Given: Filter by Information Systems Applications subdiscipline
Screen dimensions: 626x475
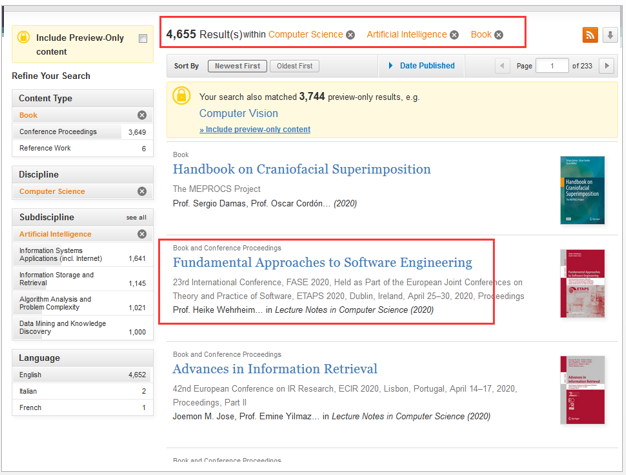Looking at the screenshot, I should [x=83, y=254].
